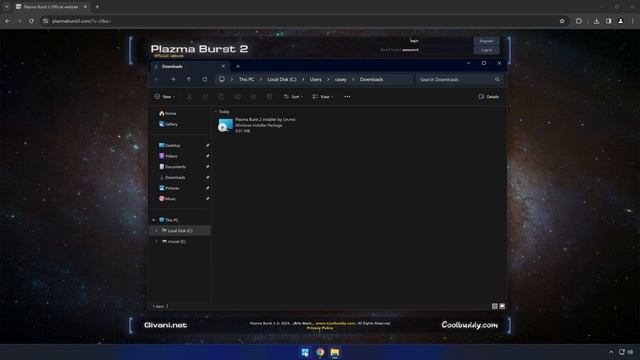640x360 pixels.
Task: Add a new File Explorer tab
Action: (x=238, y=66)
